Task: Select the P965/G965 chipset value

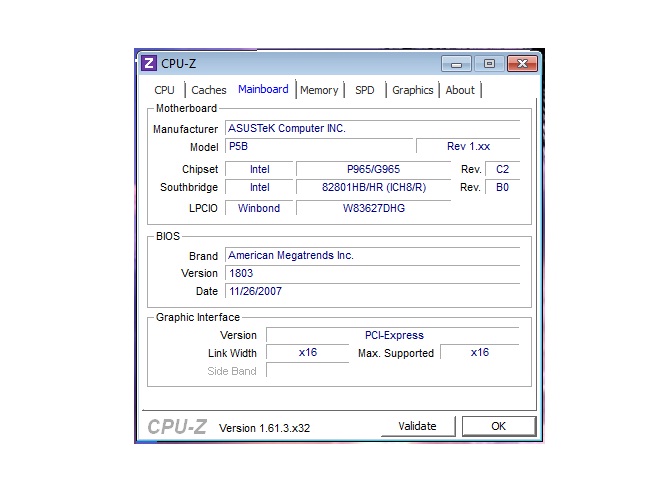Action: (373, 169)
